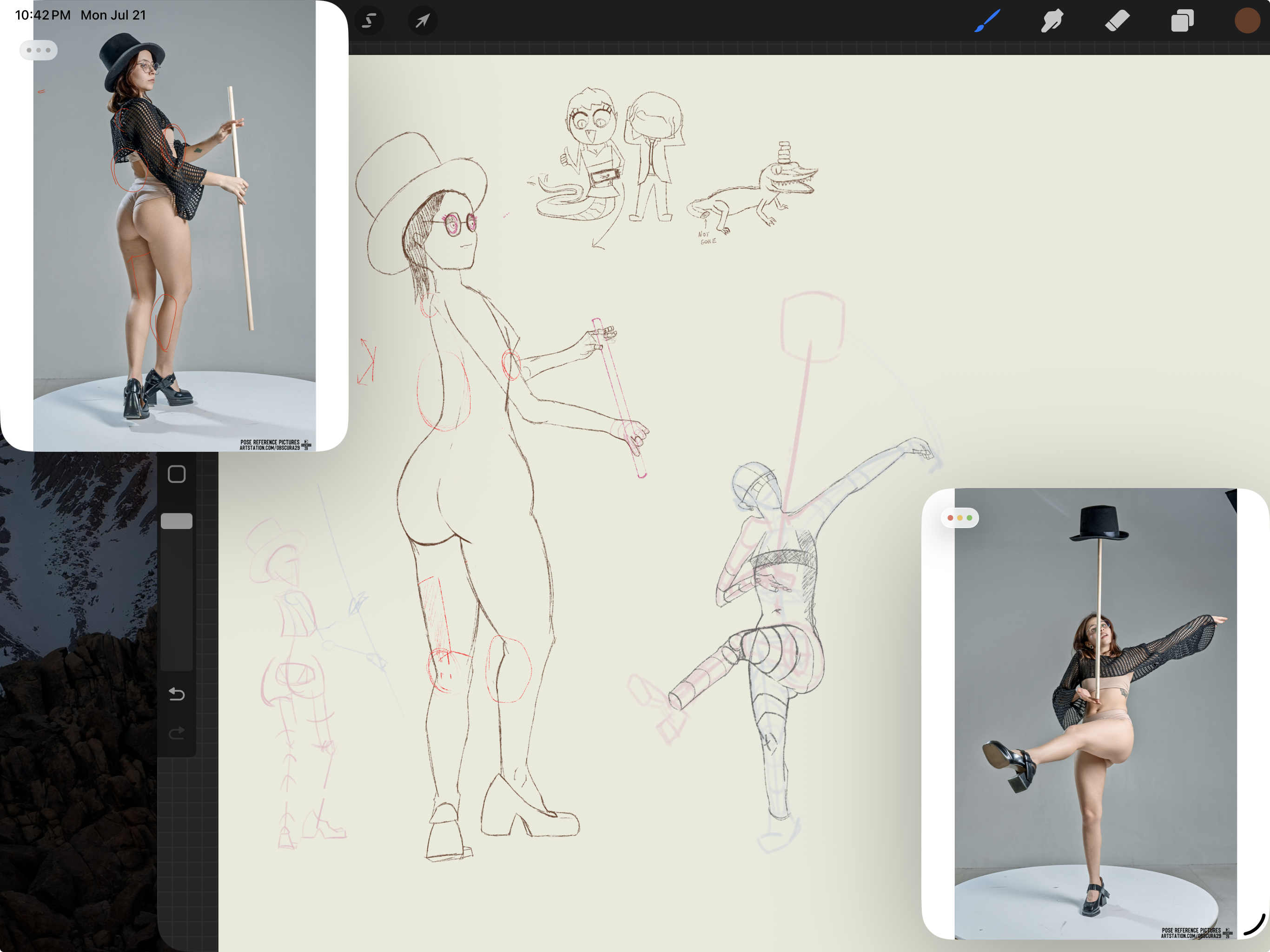Screen dimensions: 1270x952
Task: Tap the Undo arrow in sidebar
Action: coord(176,694)
